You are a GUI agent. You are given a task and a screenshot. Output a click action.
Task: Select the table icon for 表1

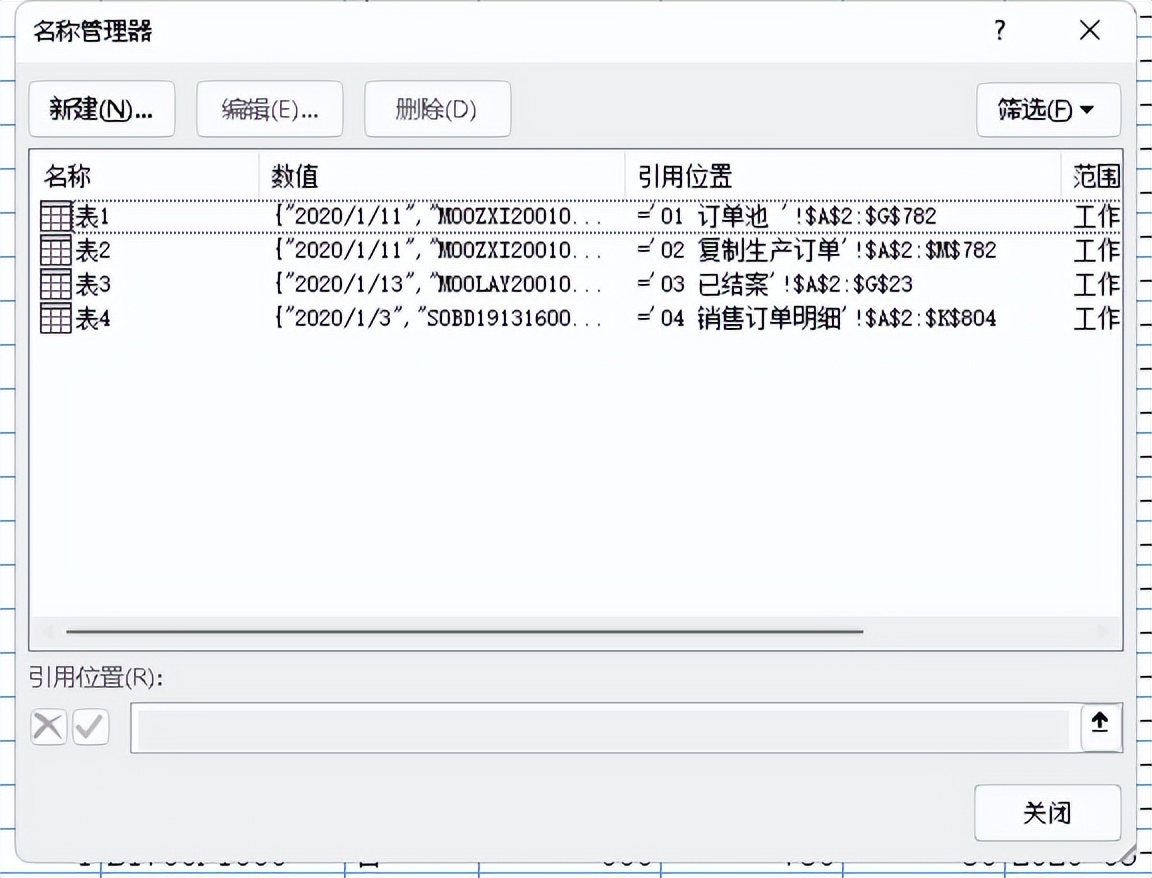click(56, 216)
